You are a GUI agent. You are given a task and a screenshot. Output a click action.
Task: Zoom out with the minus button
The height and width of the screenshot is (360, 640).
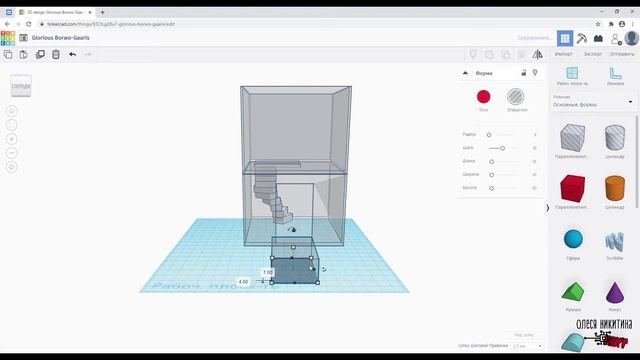point(12,153)
